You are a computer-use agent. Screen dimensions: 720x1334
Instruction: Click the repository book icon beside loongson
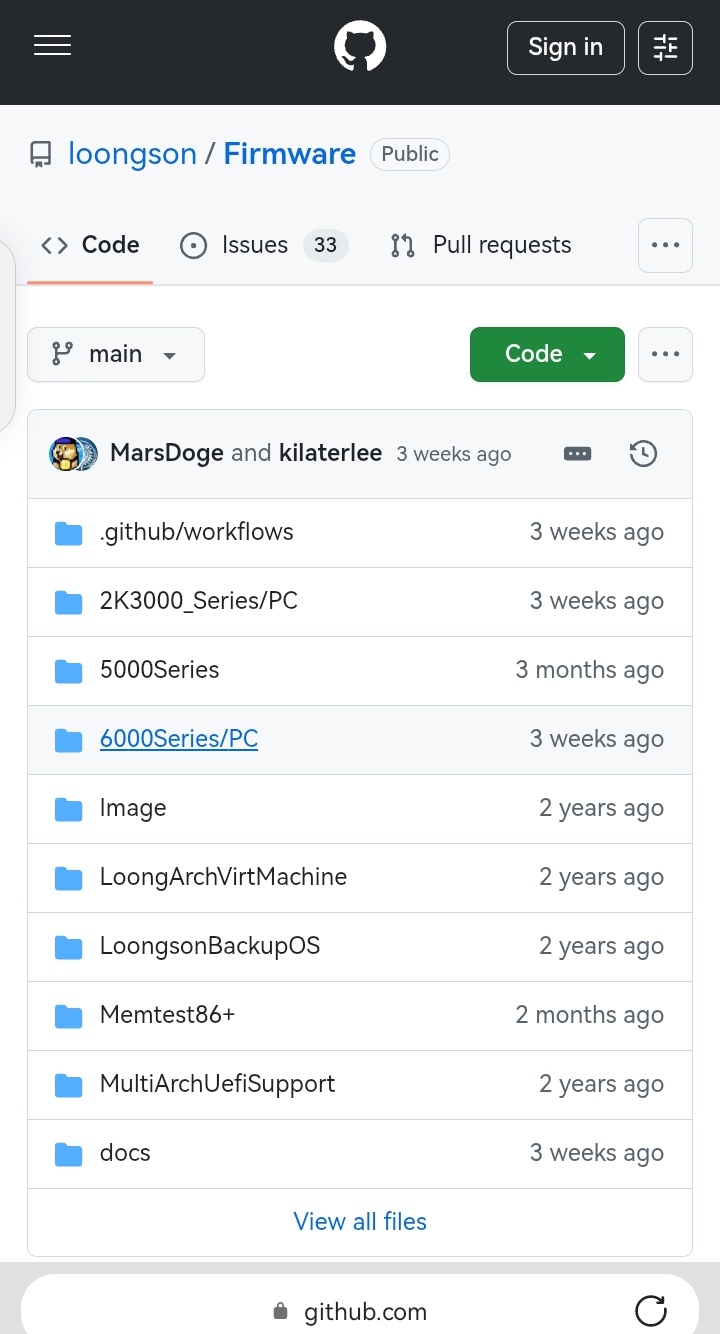[x=39, y=153]
